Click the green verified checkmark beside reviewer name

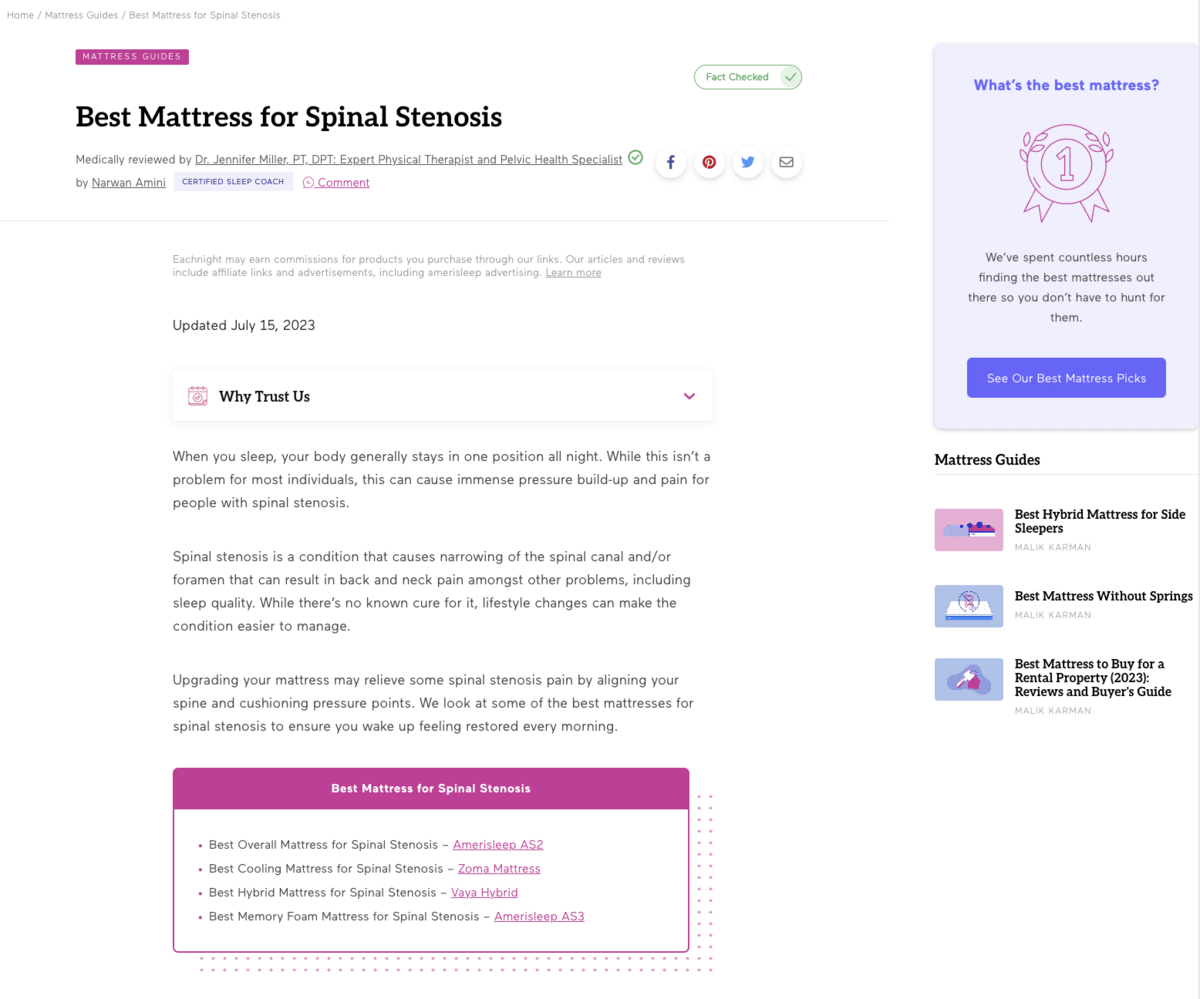tap(635, 158)
